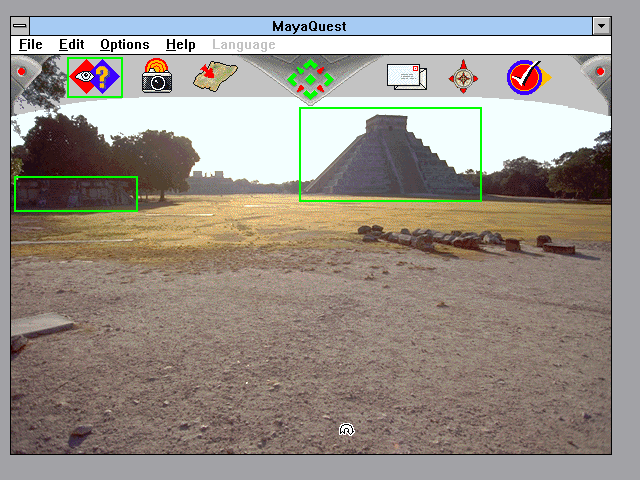Click the title bar minimize arrow button

pos(601,26)
